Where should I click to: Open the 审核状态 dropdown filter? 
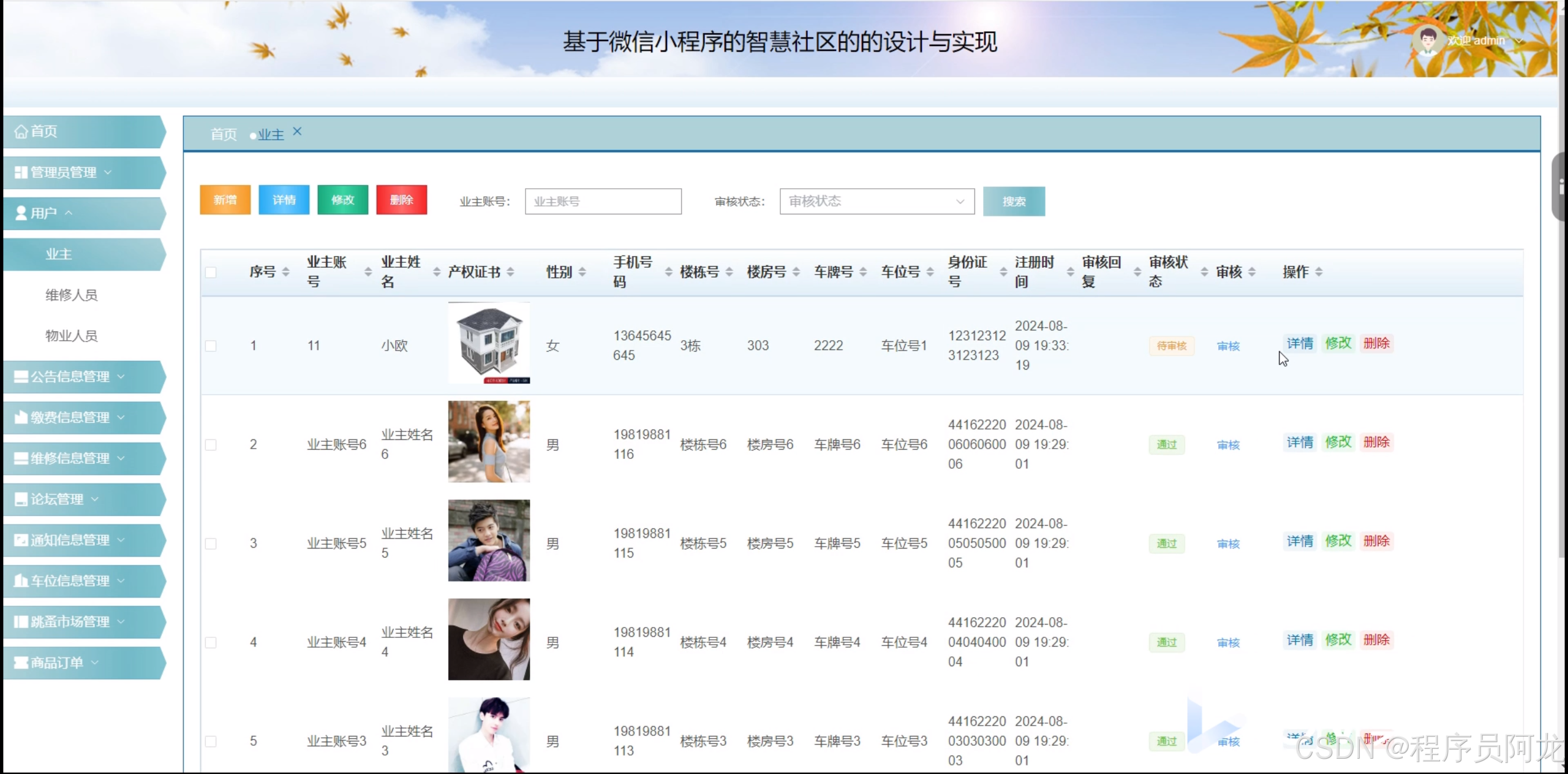876,202
